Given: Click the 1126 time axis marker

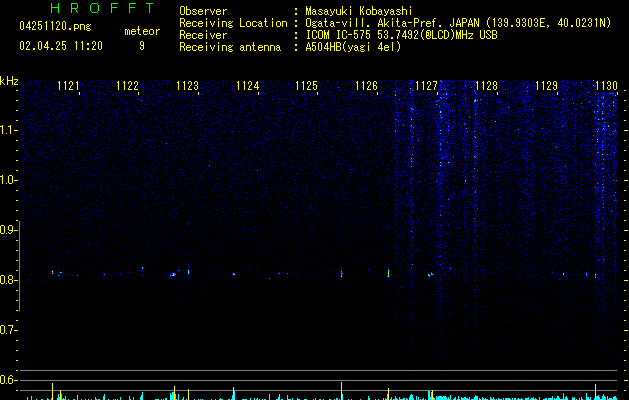Looking at the screenshot, I should 367,86.
